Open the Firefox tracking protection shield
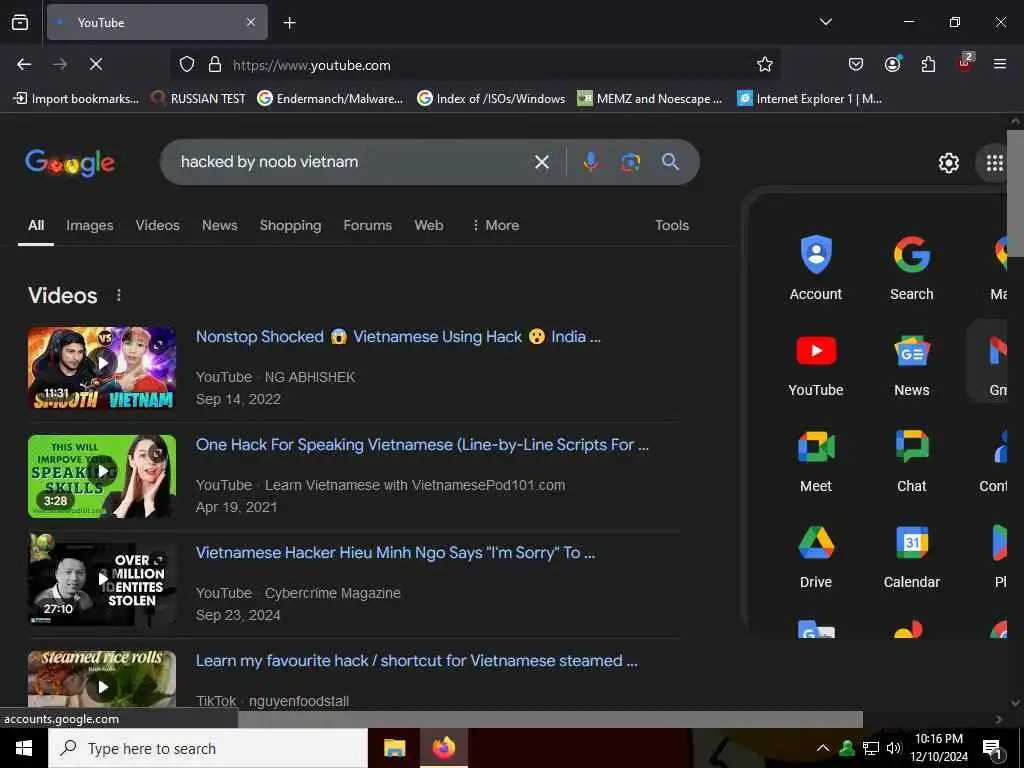Screen dimensions: 1024x768 point(187,65)
